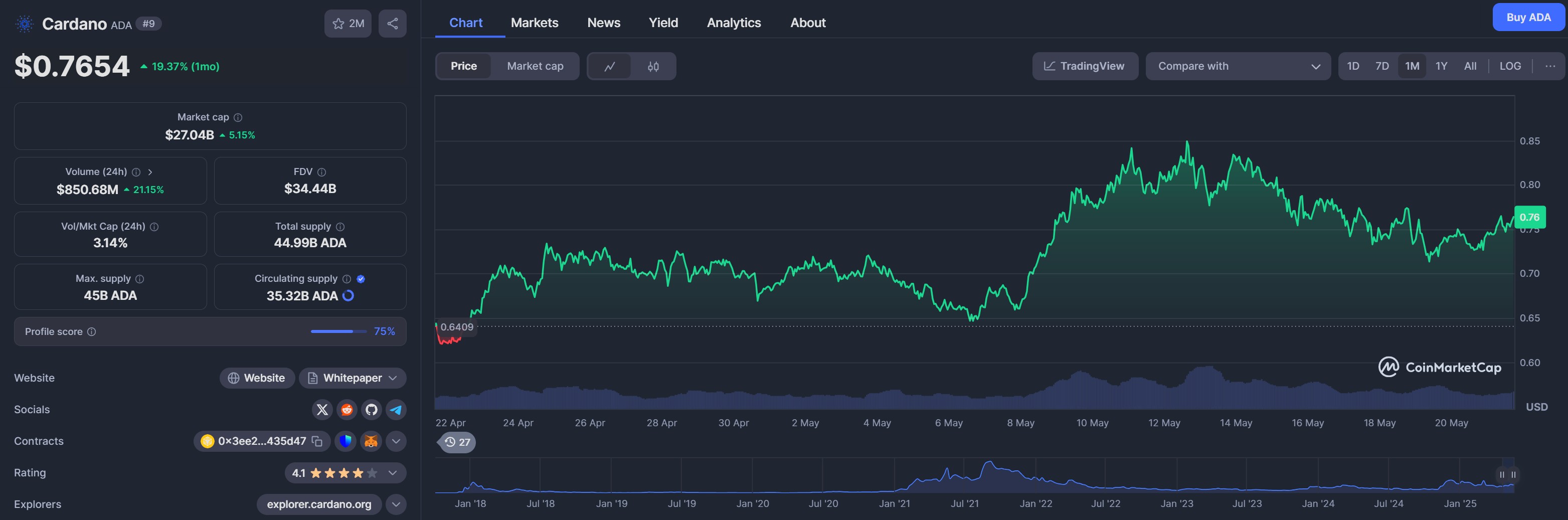Select the 1D time range
The height and width of the screenshot is (520, 1568).
point(1353,66)
